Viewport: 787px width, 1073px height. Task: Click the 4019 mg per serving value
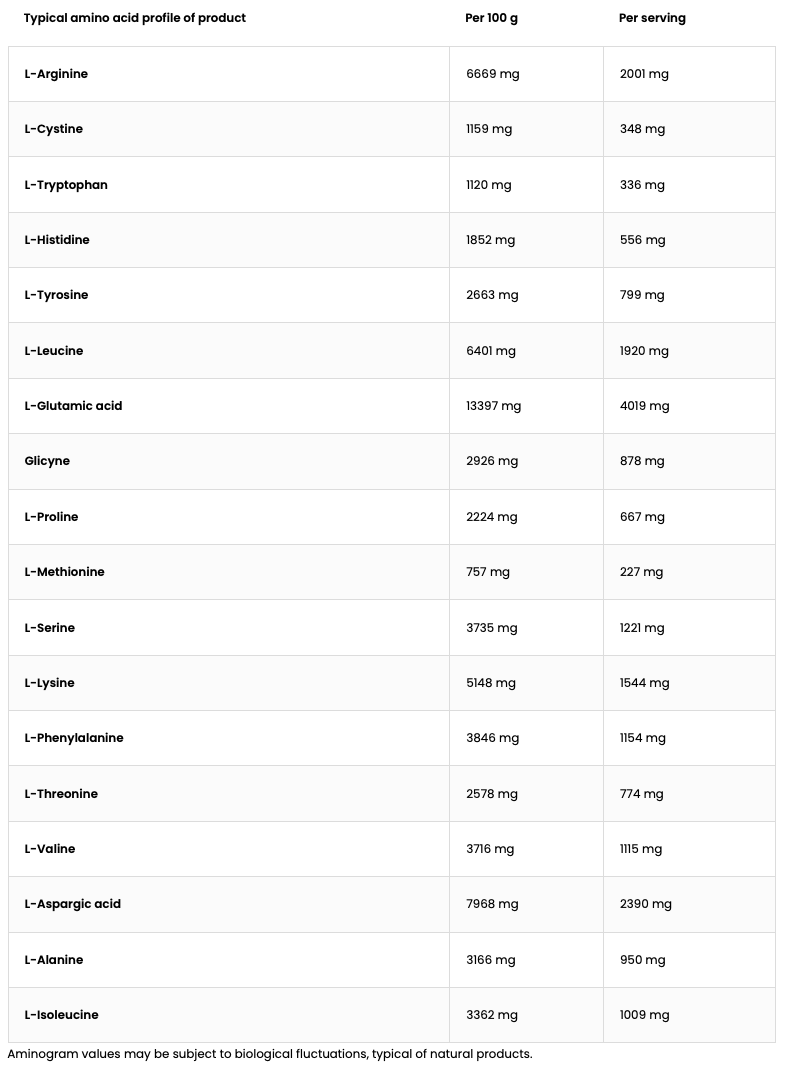point(644,406)
